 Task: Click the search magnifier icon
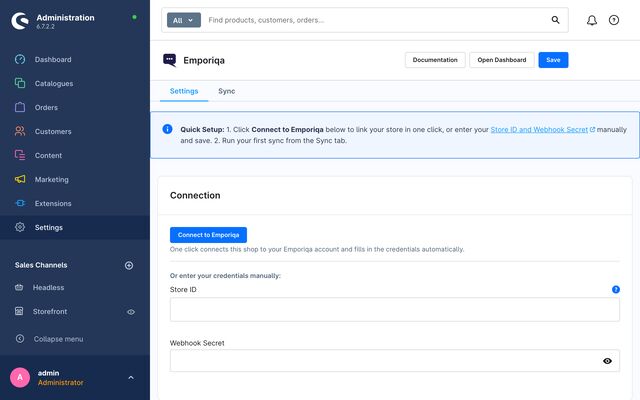555,20
